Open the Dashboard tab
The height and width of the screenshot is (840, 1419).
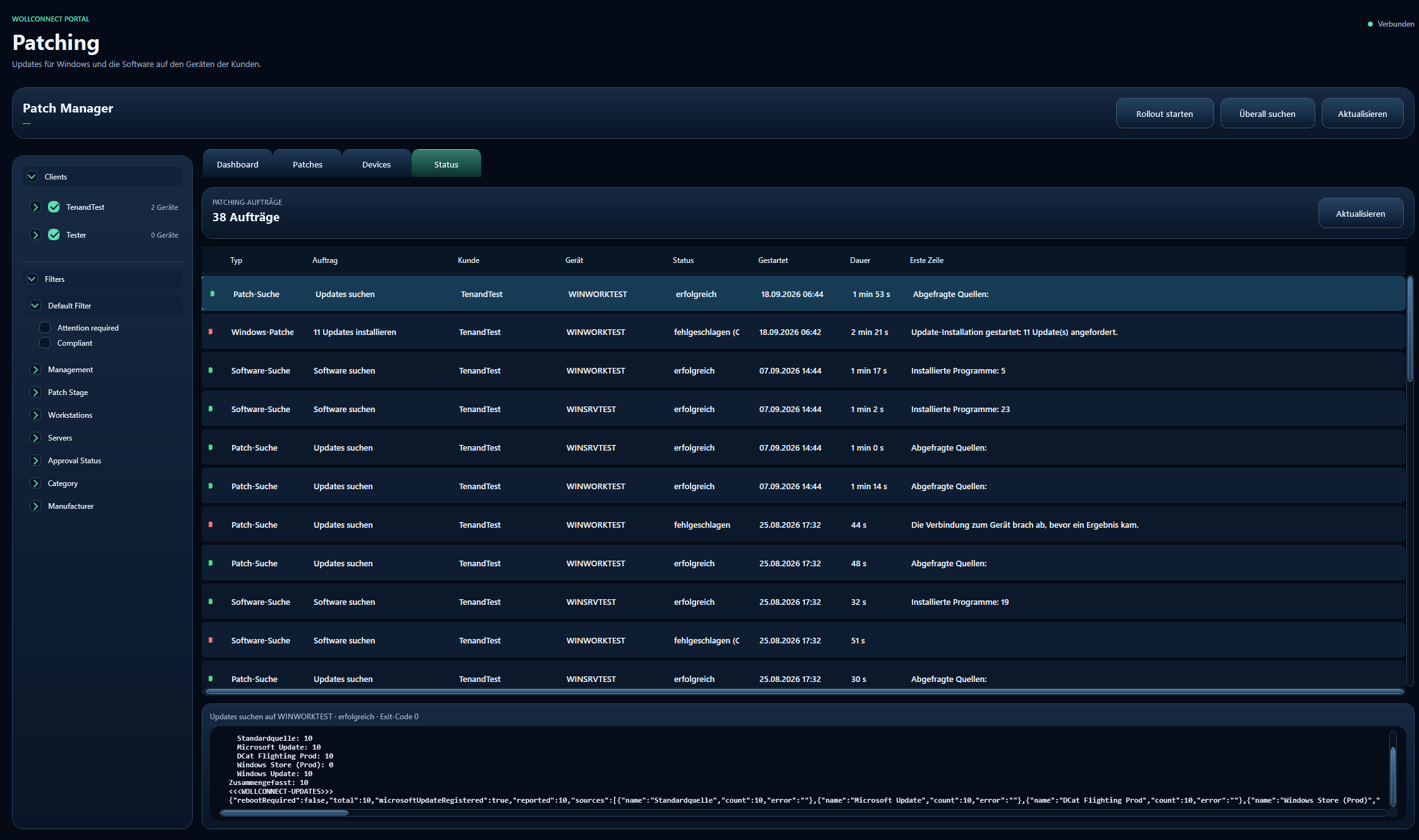[238, 164]
